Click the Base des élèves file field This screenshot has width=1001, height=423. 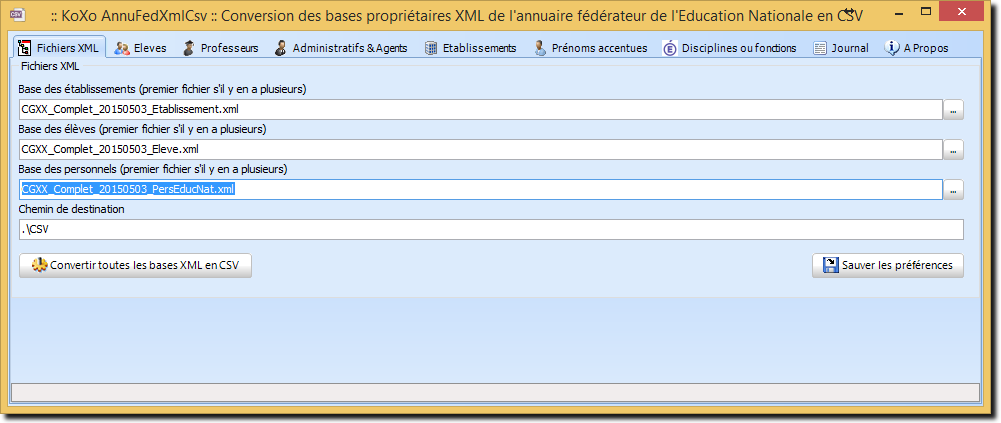[481, 150]
